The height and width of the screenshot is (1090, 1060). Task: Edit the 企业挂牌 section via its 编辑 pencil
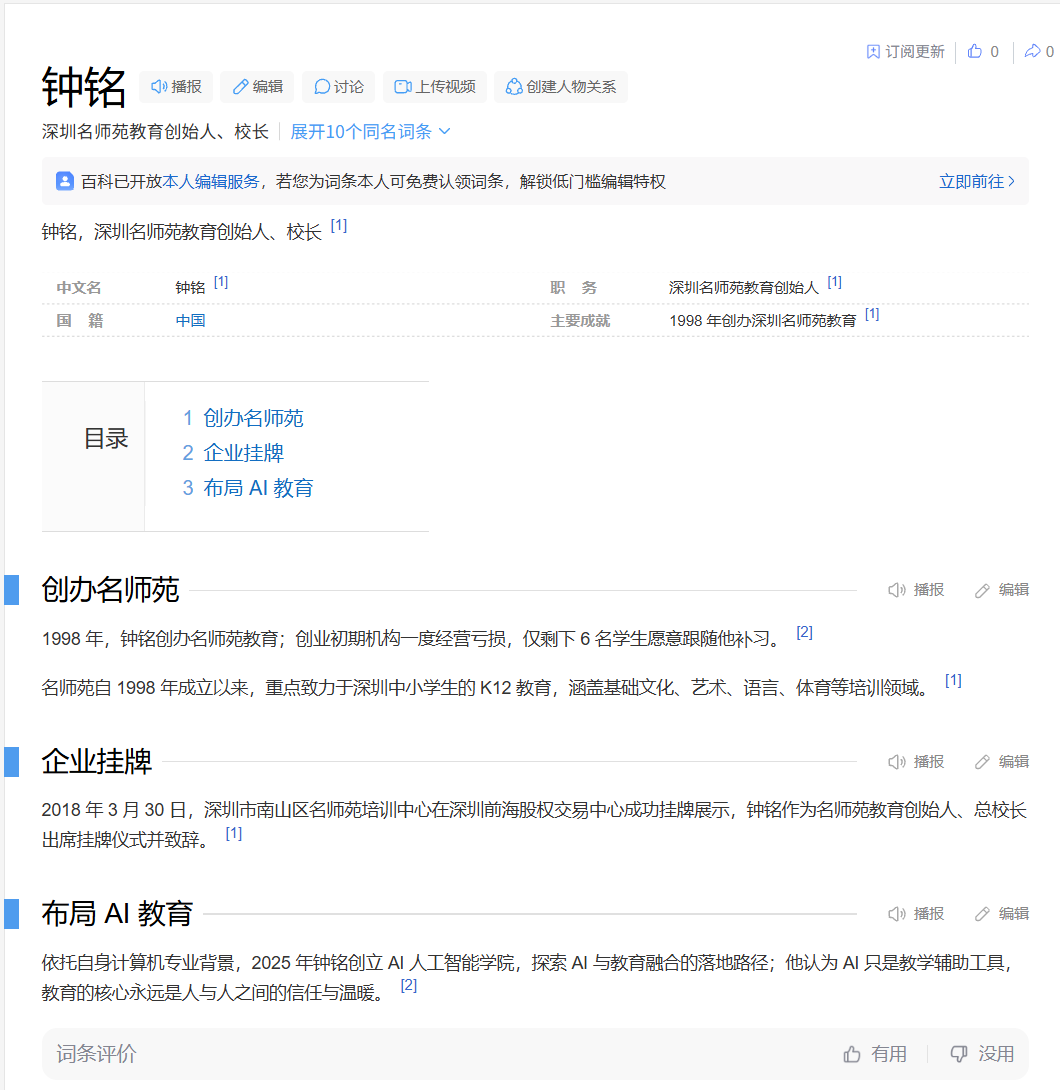pos(1002,762)
